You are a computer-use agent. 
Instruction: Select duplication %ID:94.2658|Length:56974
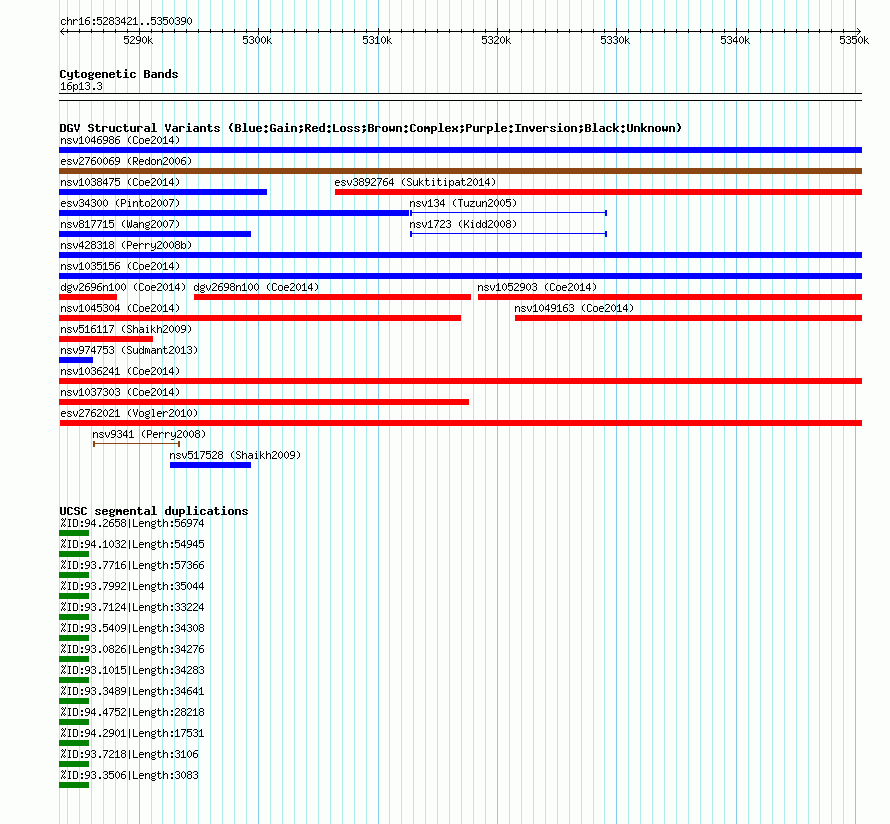pyautogui.click(x=132, y=523)
